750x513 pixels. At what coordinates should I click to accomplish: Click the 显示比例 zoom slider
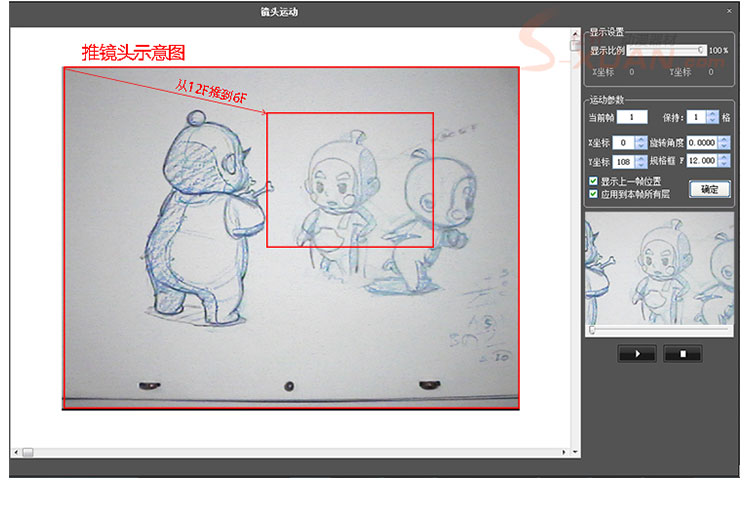[666, 50]
